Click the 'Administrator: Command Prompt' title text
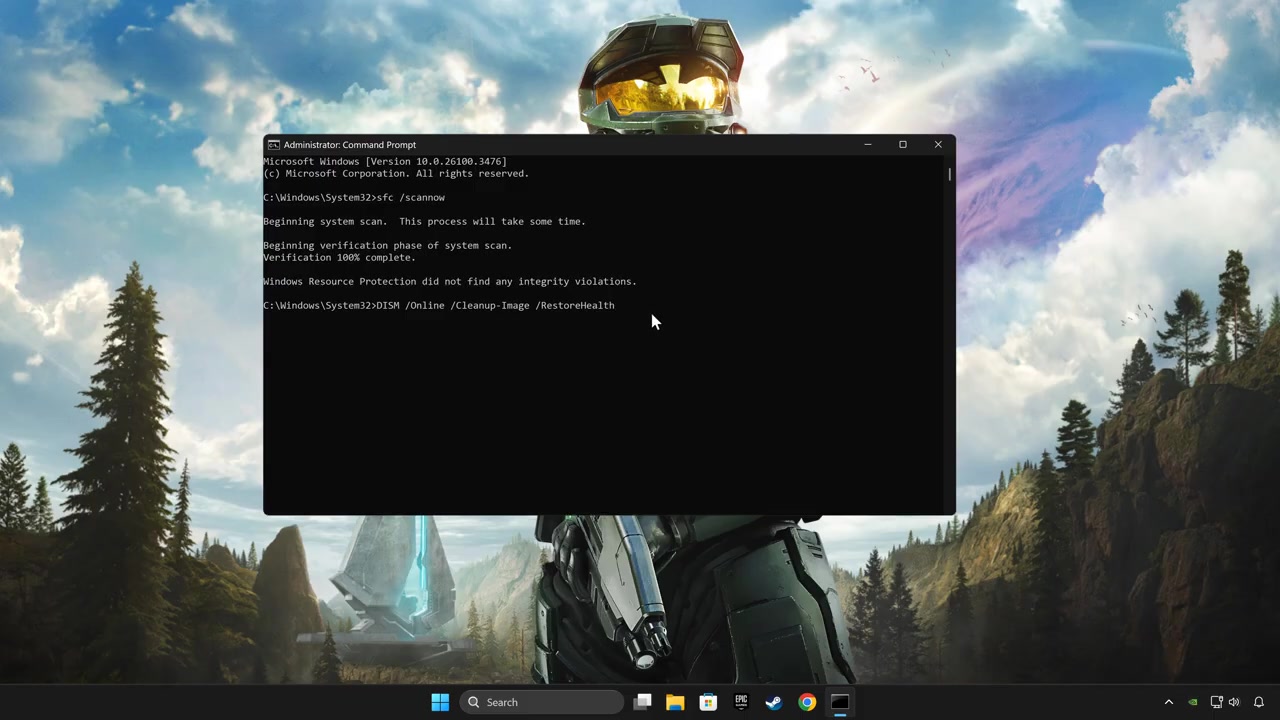This screenshot has width=1280, height=720. coord(350,145)
